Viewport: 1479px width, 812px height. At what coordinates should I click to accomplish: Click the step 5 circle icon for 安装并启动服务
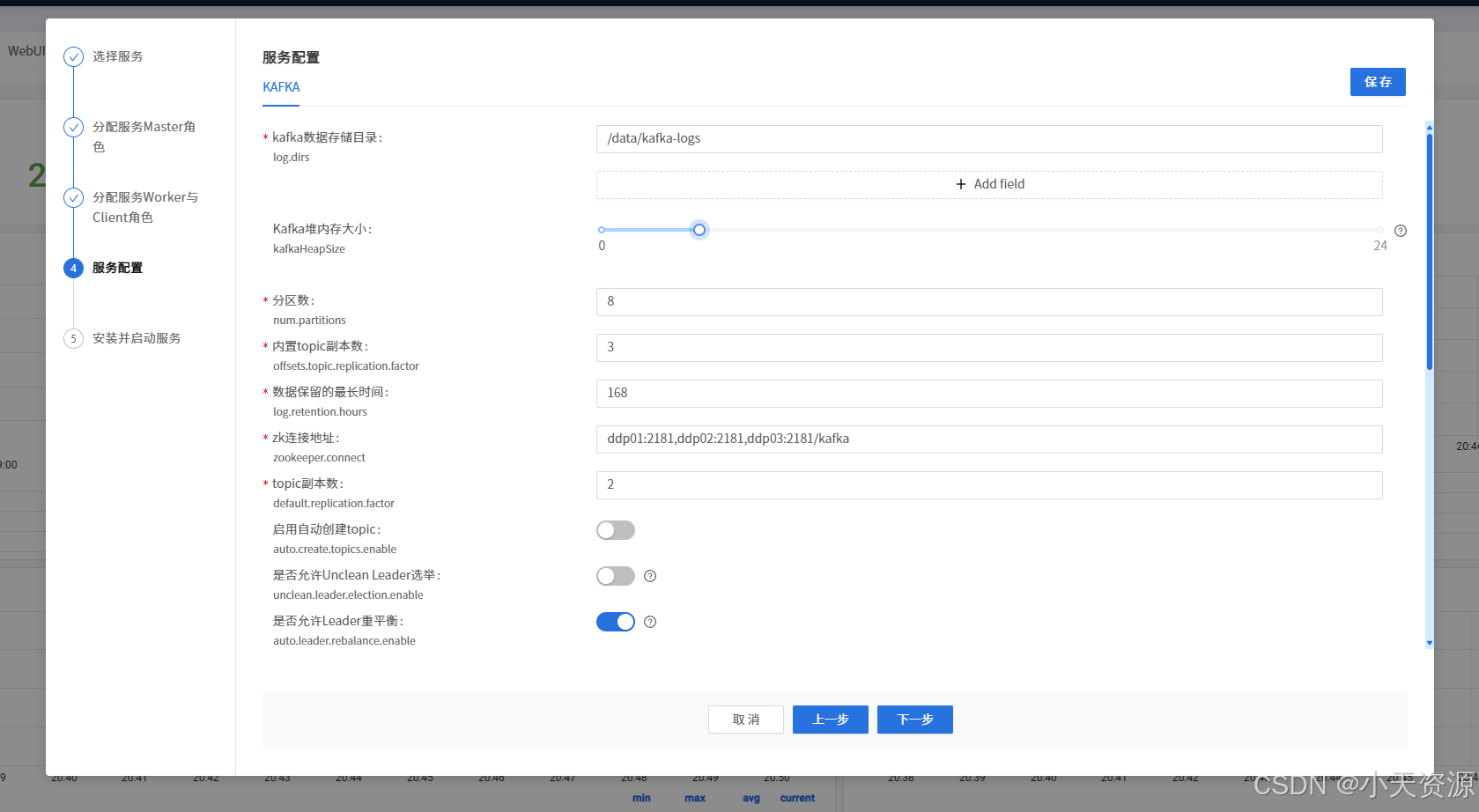tap(73, 339)
